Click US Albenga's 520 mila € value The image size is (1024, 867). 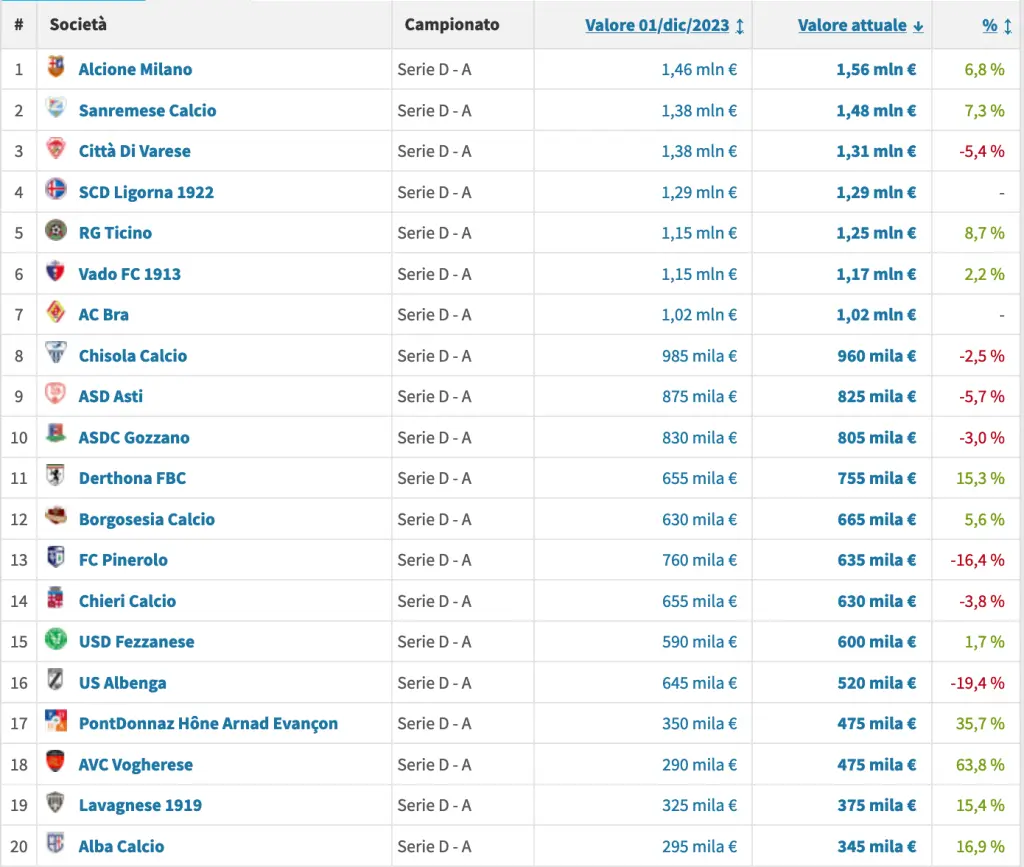(x=876, y=683)
